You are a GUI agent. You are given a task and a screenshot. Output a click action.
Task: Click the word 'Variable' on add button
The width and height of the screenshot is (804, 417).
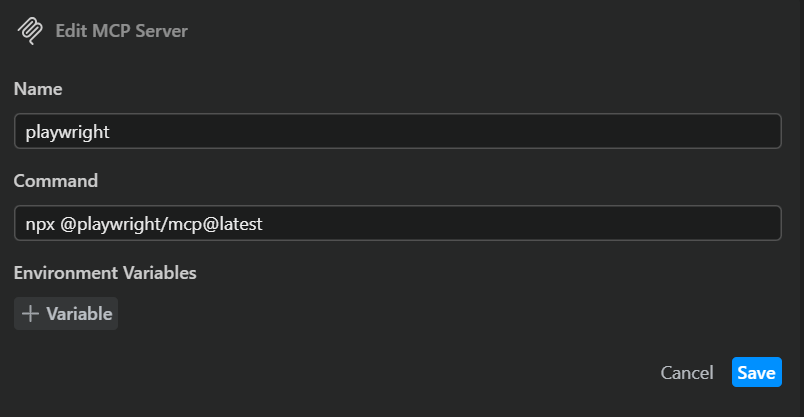[x=79, y=313]
